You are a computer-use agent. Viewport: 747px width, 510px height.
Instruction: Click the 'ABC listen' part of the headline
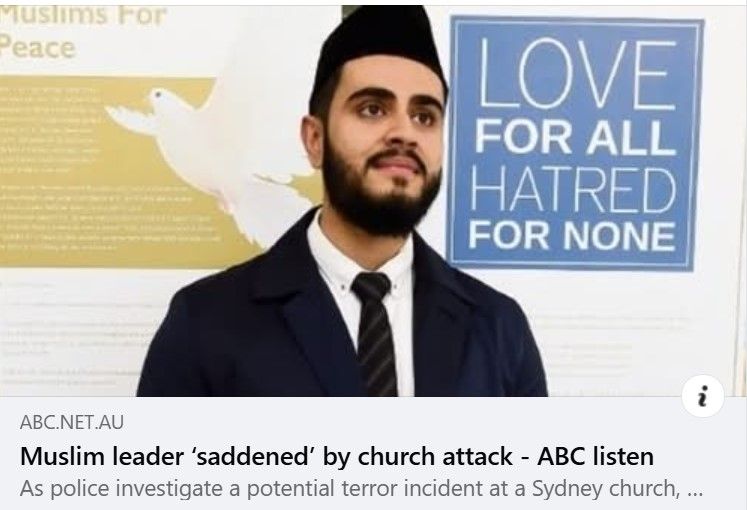pyautogui.click(x=595, y=456)
